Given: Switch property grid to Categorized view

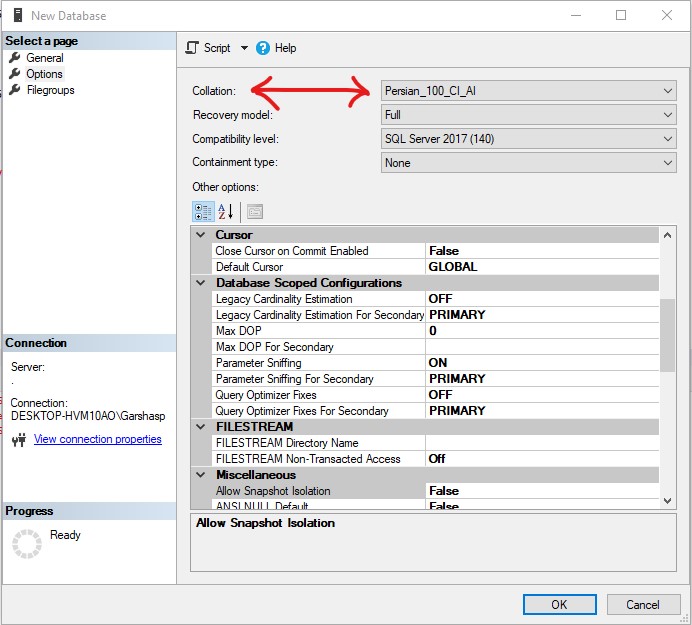Looking at the screenshot, I should (x=202, y=211).
